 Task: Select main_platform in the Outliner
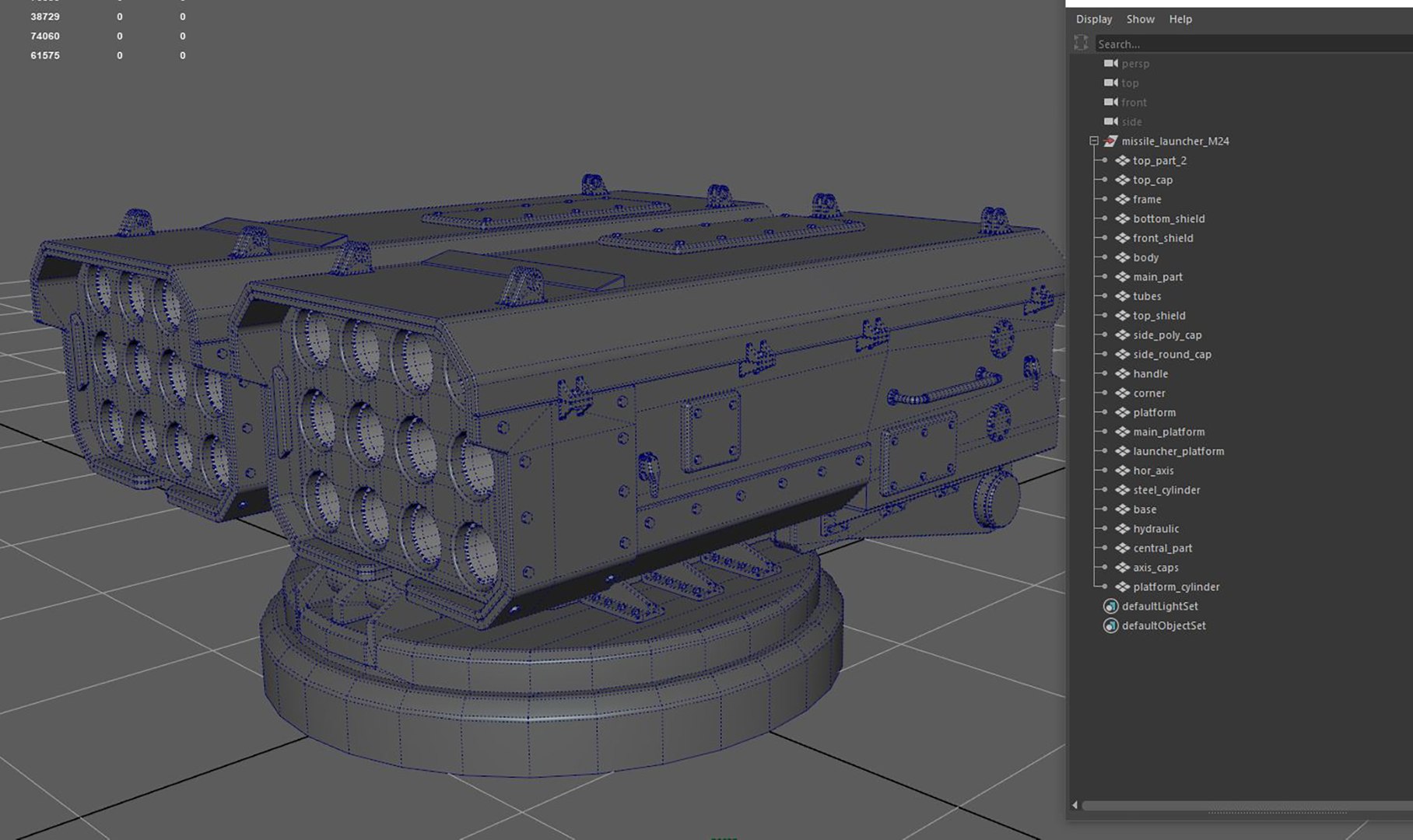tap(1169, 432)
